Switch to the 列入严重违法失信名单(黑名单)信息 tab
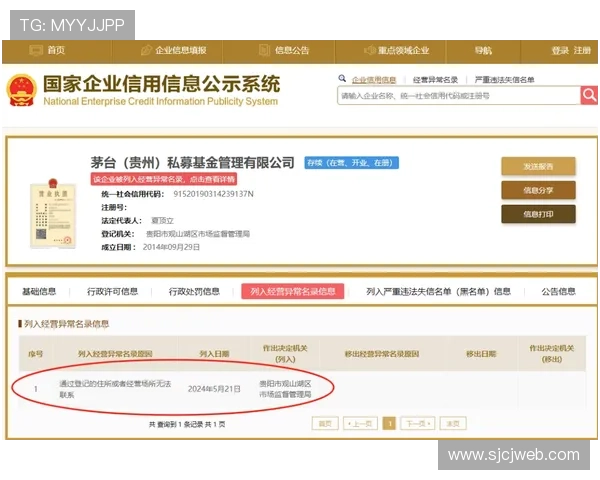The height and width of the screenshot is (480, 600). coord(439,292)
